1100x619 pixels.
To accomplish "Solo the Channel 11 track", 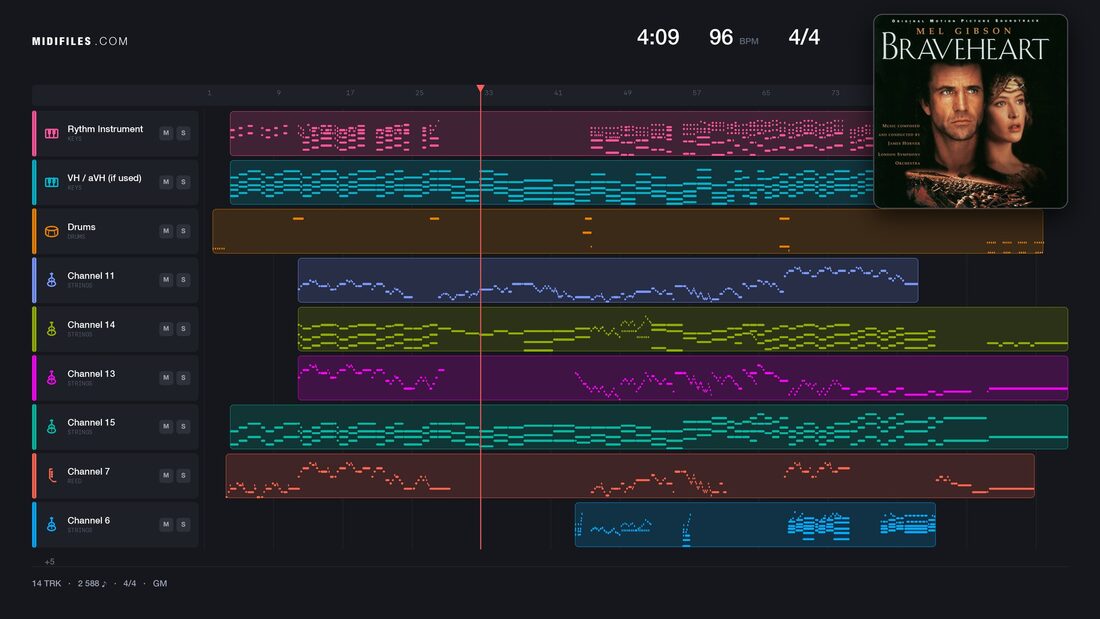I will click(x=183, y=279).
